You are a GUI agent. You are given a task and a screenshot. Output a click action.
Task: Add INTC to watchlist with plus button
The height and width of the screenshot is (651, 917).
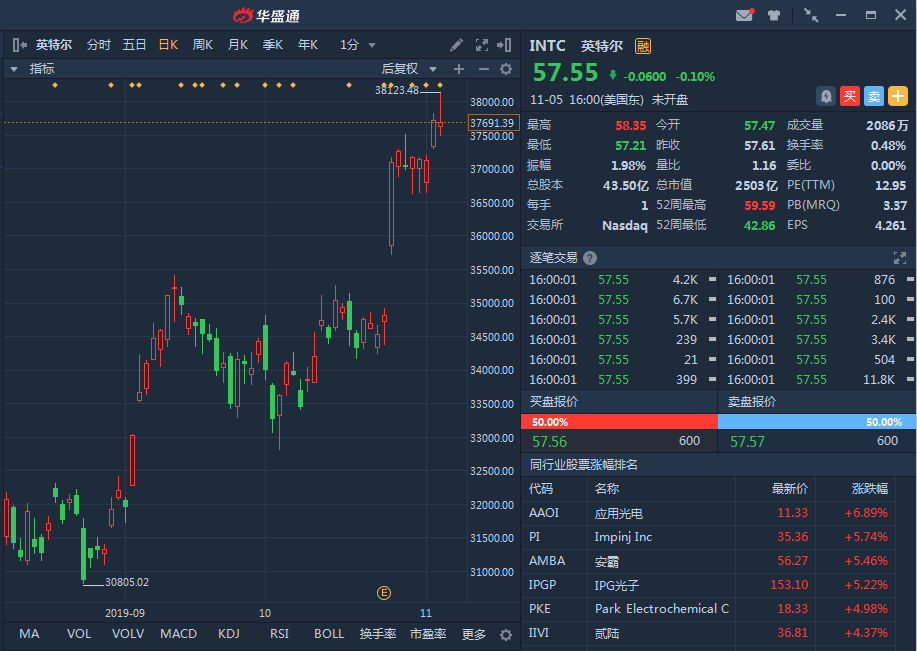pos(898,96)
